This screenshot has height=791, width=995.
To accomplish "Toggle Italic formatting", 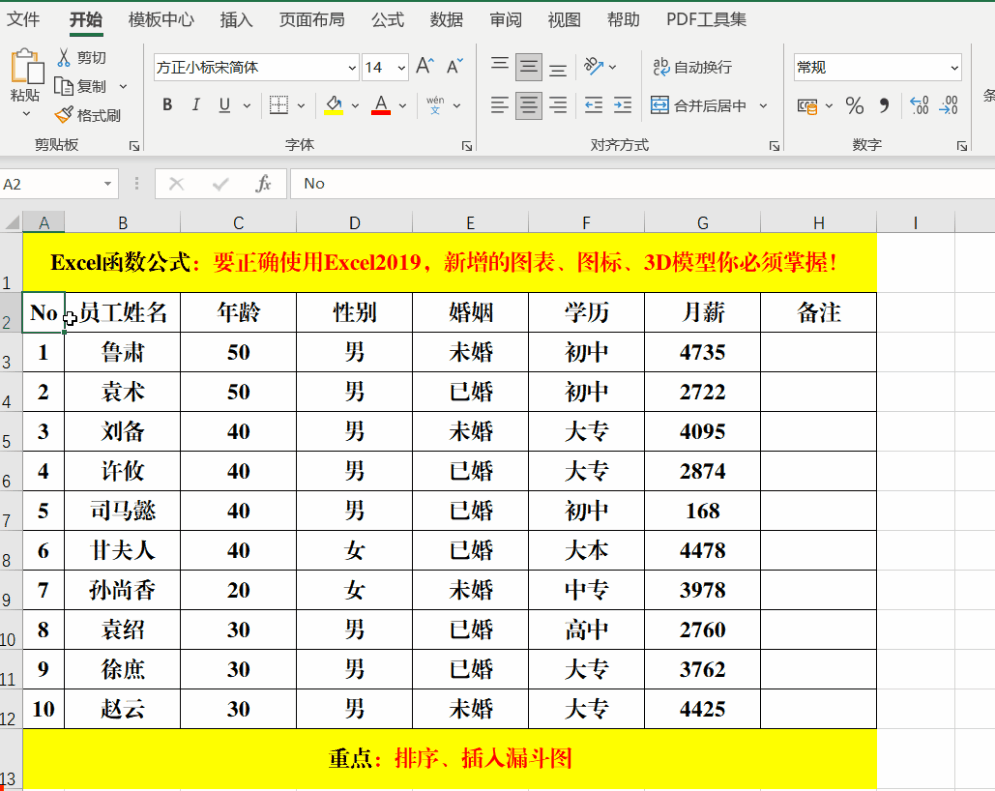I will [x=195, y=105].
